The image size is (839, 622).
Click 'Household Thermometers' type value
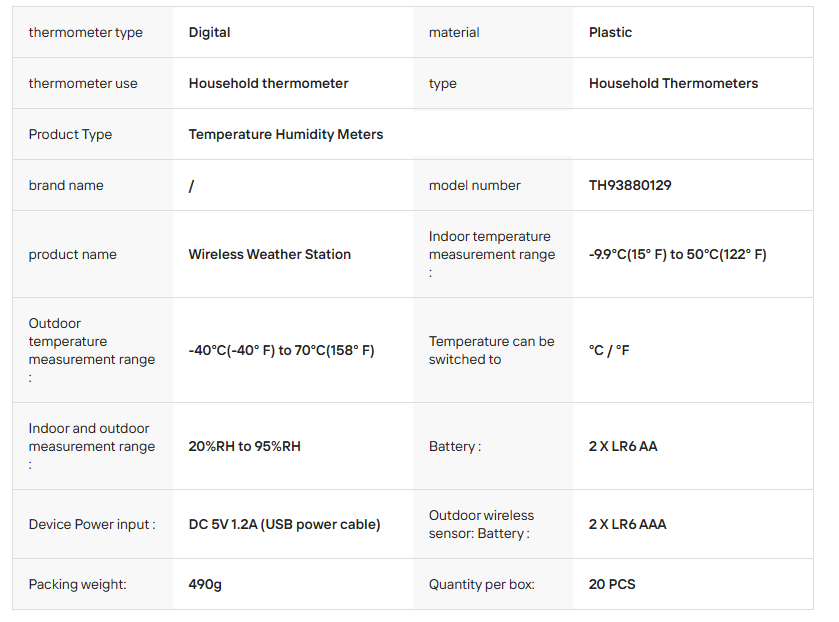pyautogui.click(x=673, y=84)
